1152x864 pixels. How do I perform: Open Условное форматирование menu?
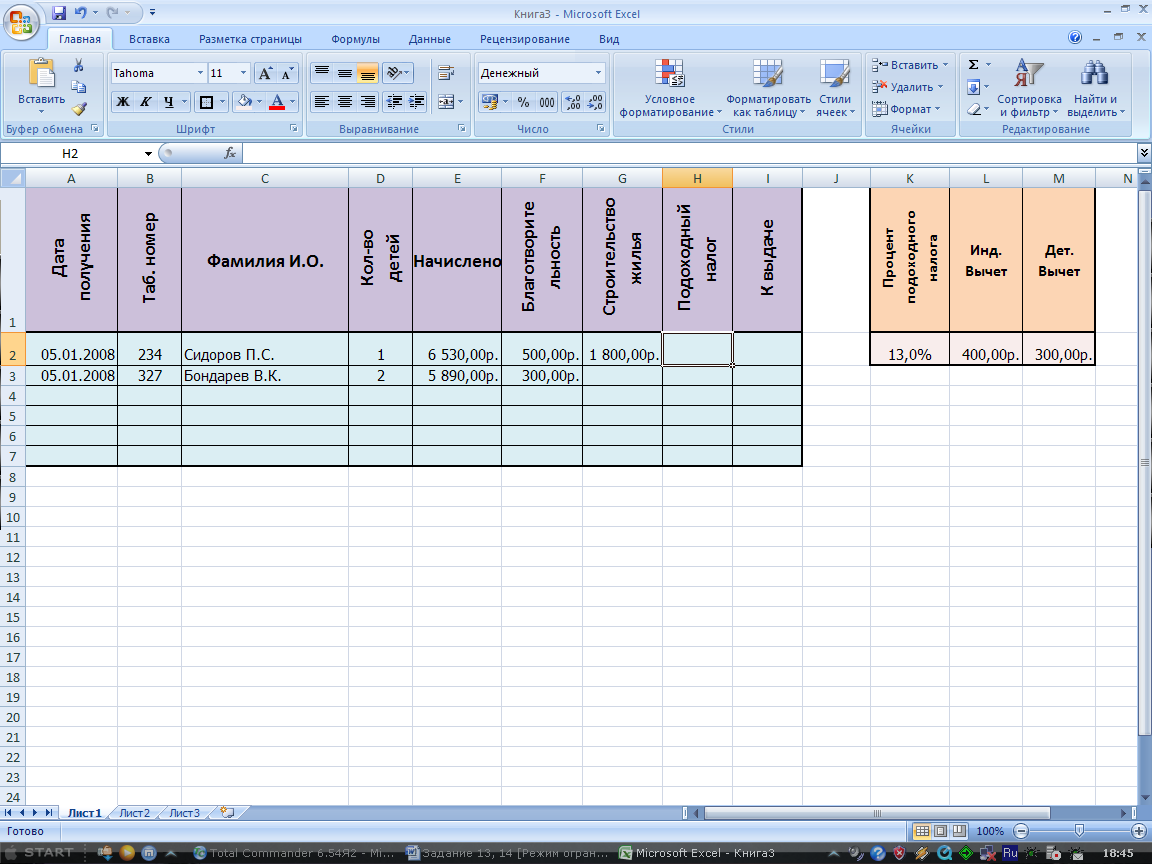[x=670, y=87]
